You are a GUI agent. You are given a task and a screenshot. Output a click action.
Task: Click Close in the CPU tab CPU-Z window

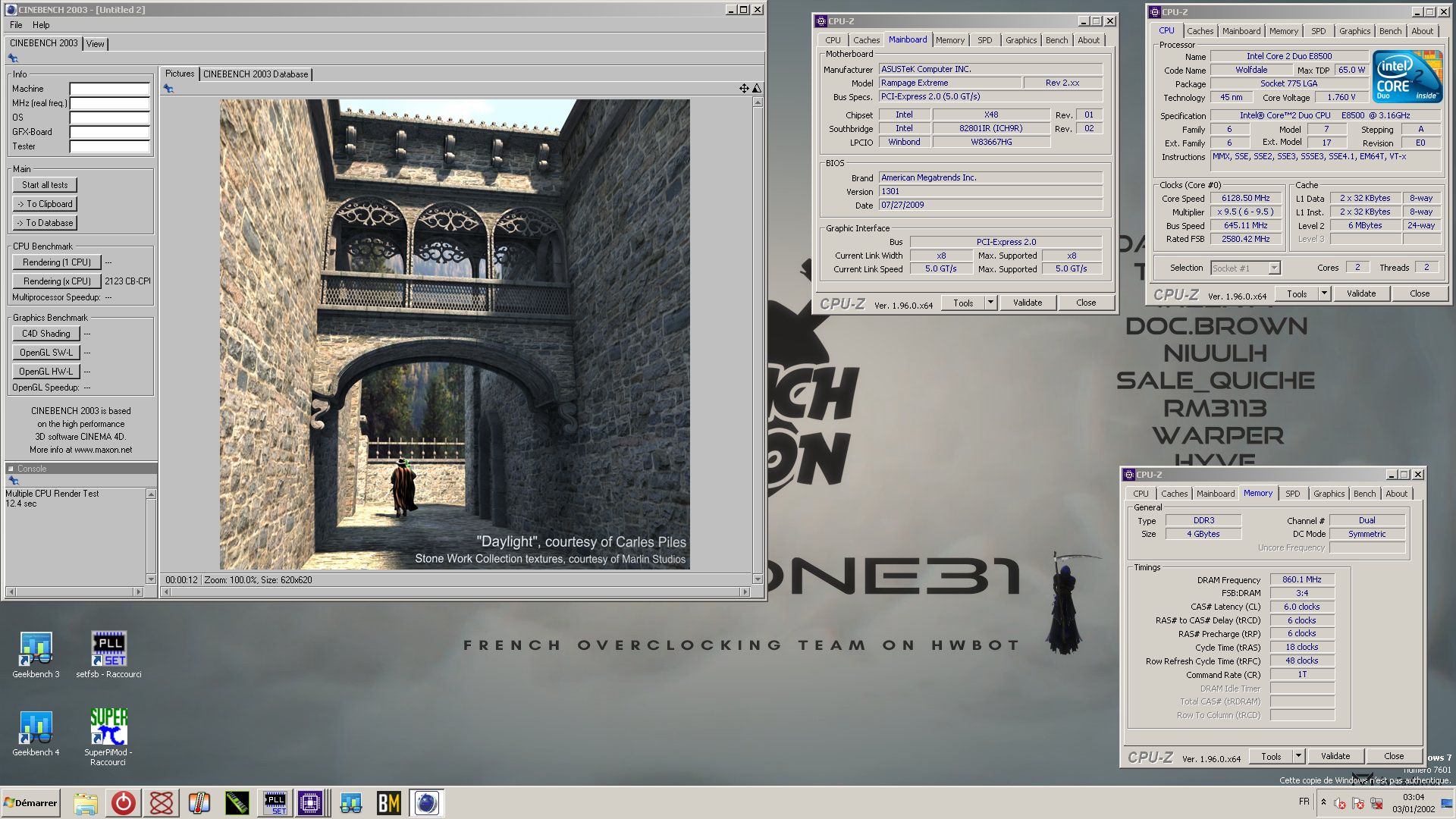coord(1420,293)
